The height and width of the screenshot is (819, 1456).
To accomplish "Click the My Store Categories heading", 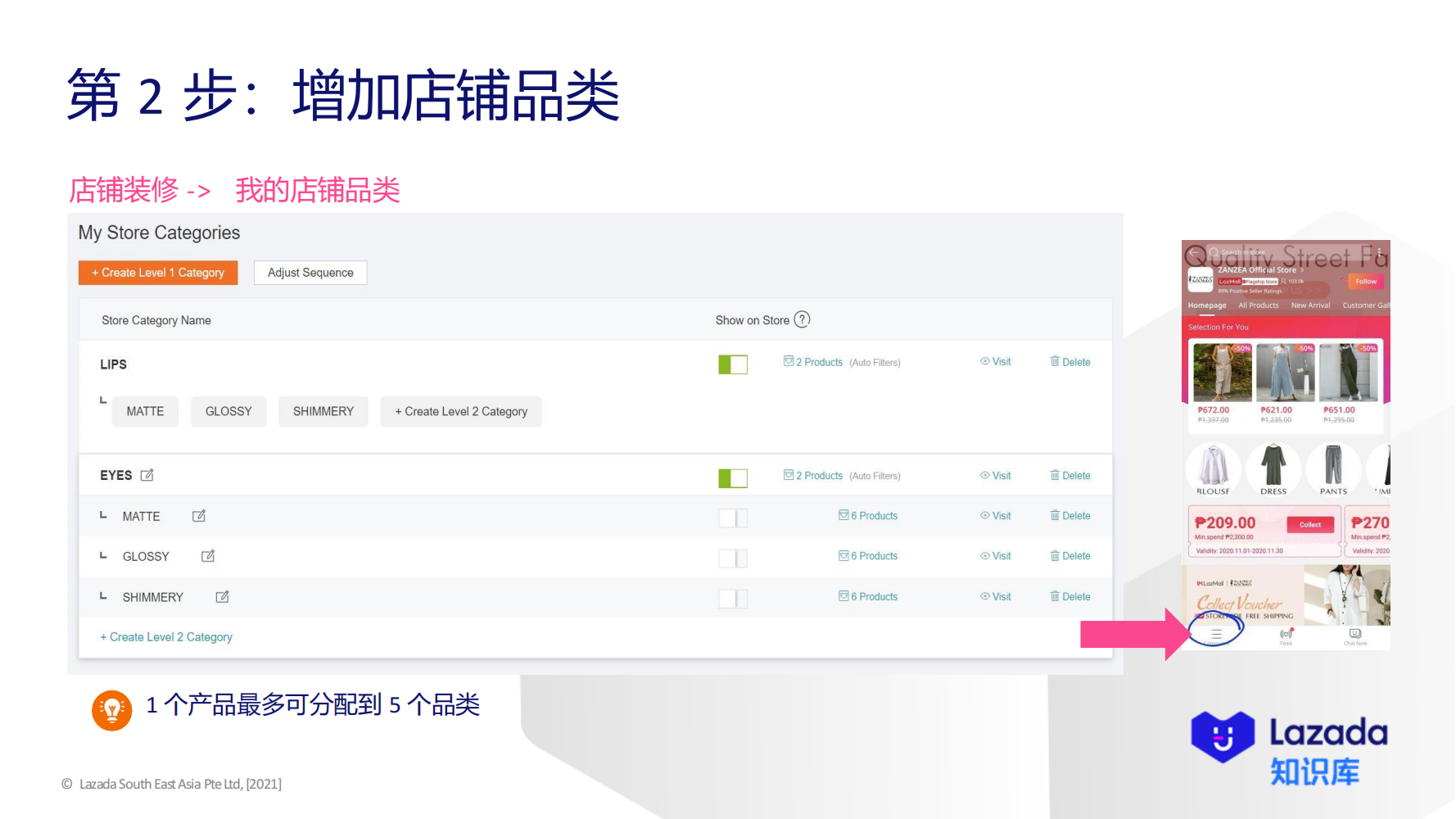I will [x=160, y=233].
